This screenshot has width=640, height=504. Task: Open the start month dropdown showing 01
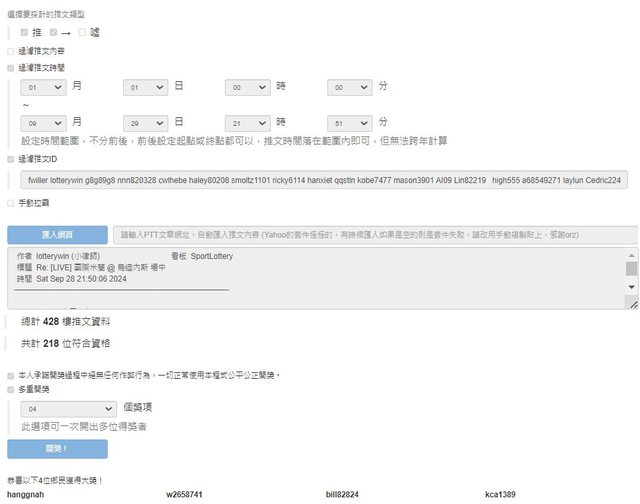(x=43, y=88)
